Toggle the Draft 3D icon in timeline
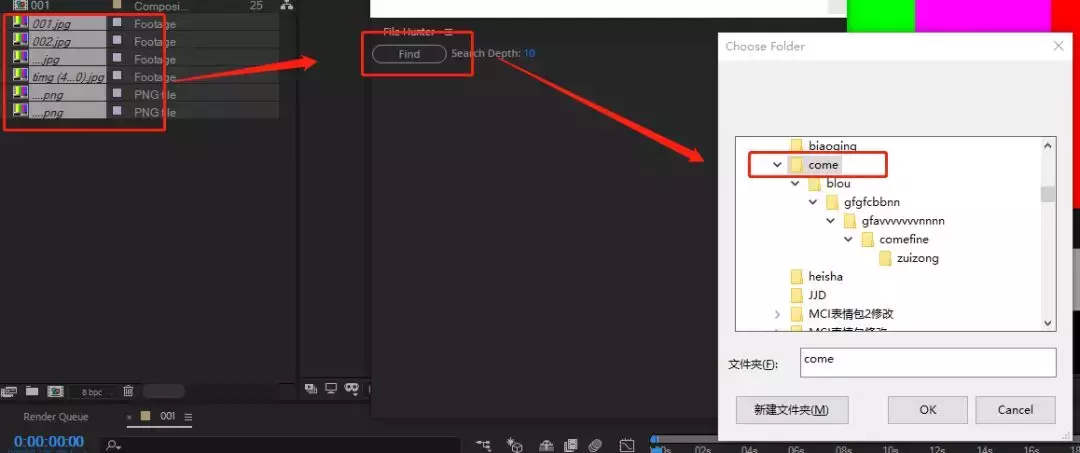Image resolution: width=1080 pixels, height=453 pixels. (x=515, y=445)
